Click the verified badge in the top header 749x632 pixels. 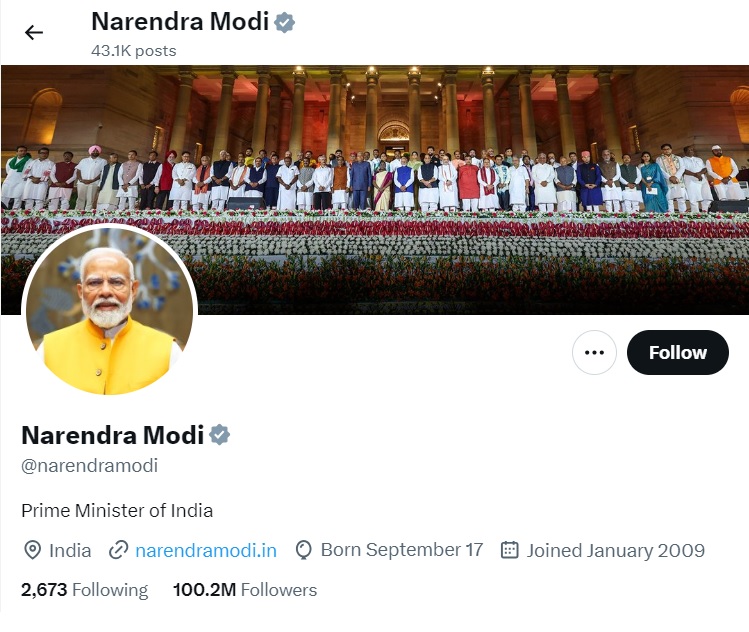point(285,21)
